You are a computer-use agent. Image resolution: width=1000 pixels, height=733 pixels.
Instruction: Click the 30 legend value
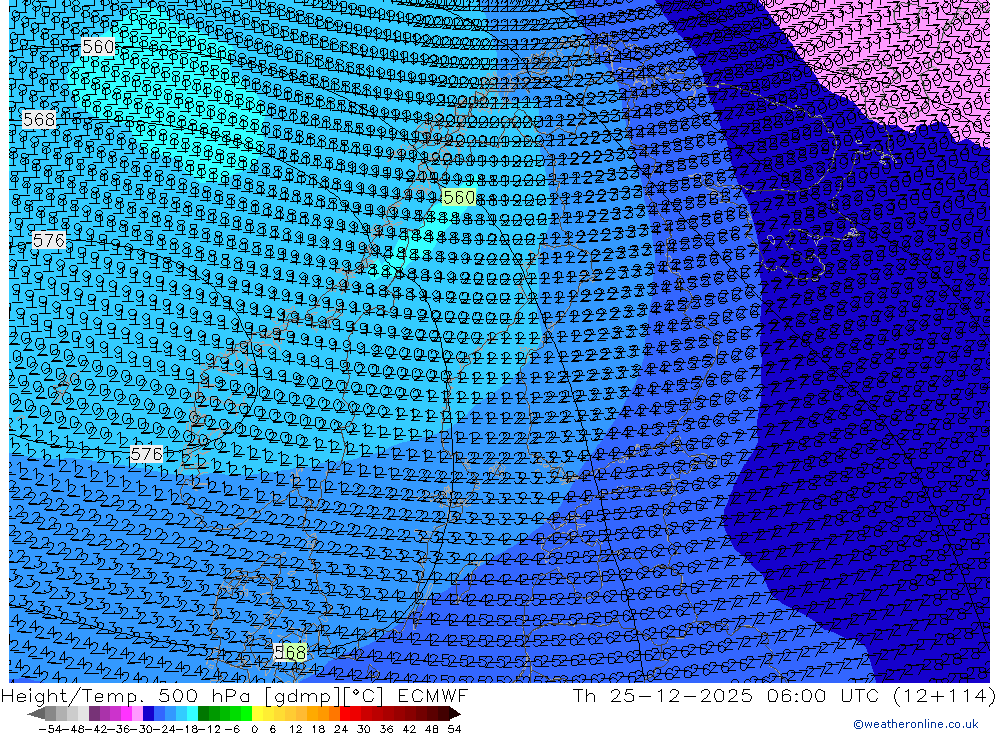click(364, 729)
